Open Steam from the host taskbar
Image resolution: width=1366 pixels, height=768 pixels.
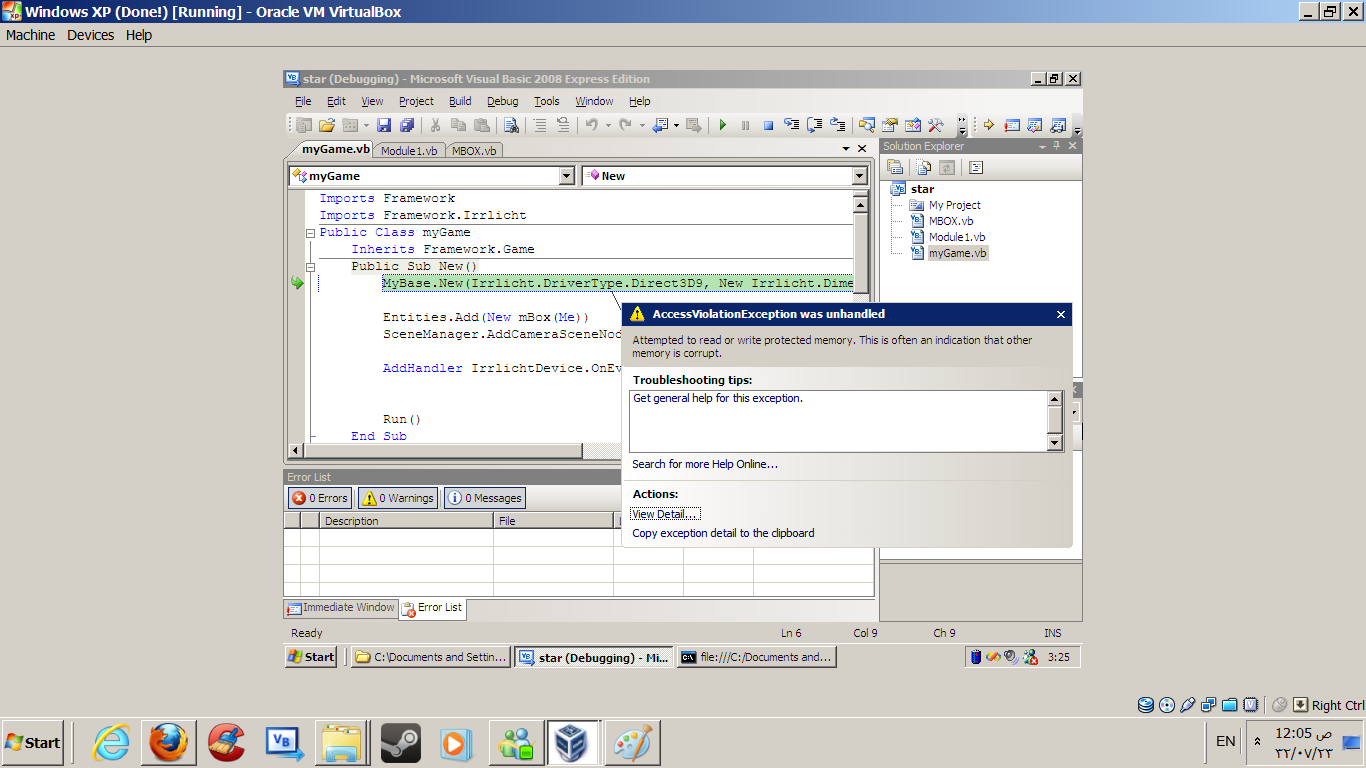[x=401, y=743]
